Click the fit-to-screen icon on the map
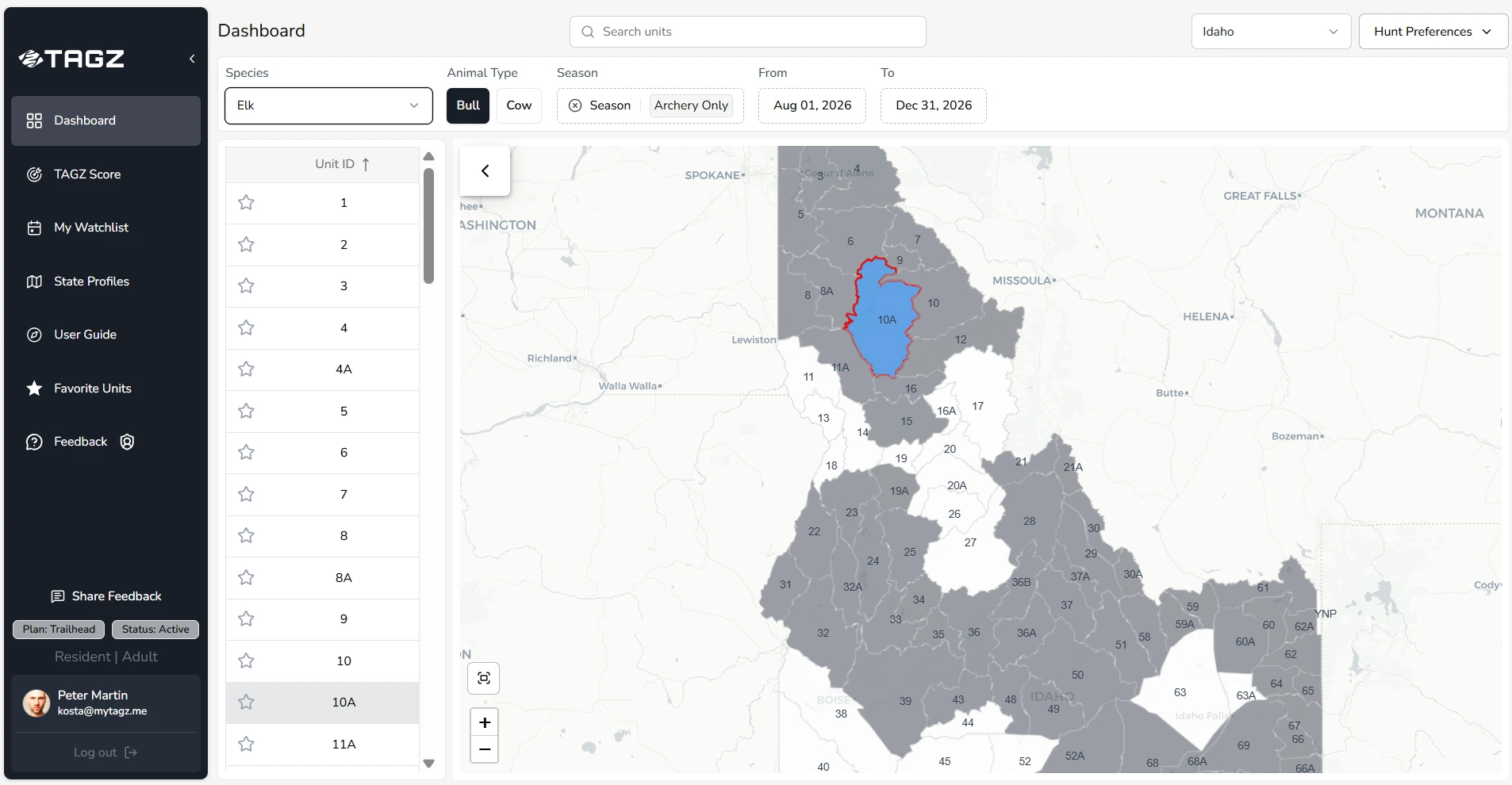The image size is (1512, 785). 484,679
